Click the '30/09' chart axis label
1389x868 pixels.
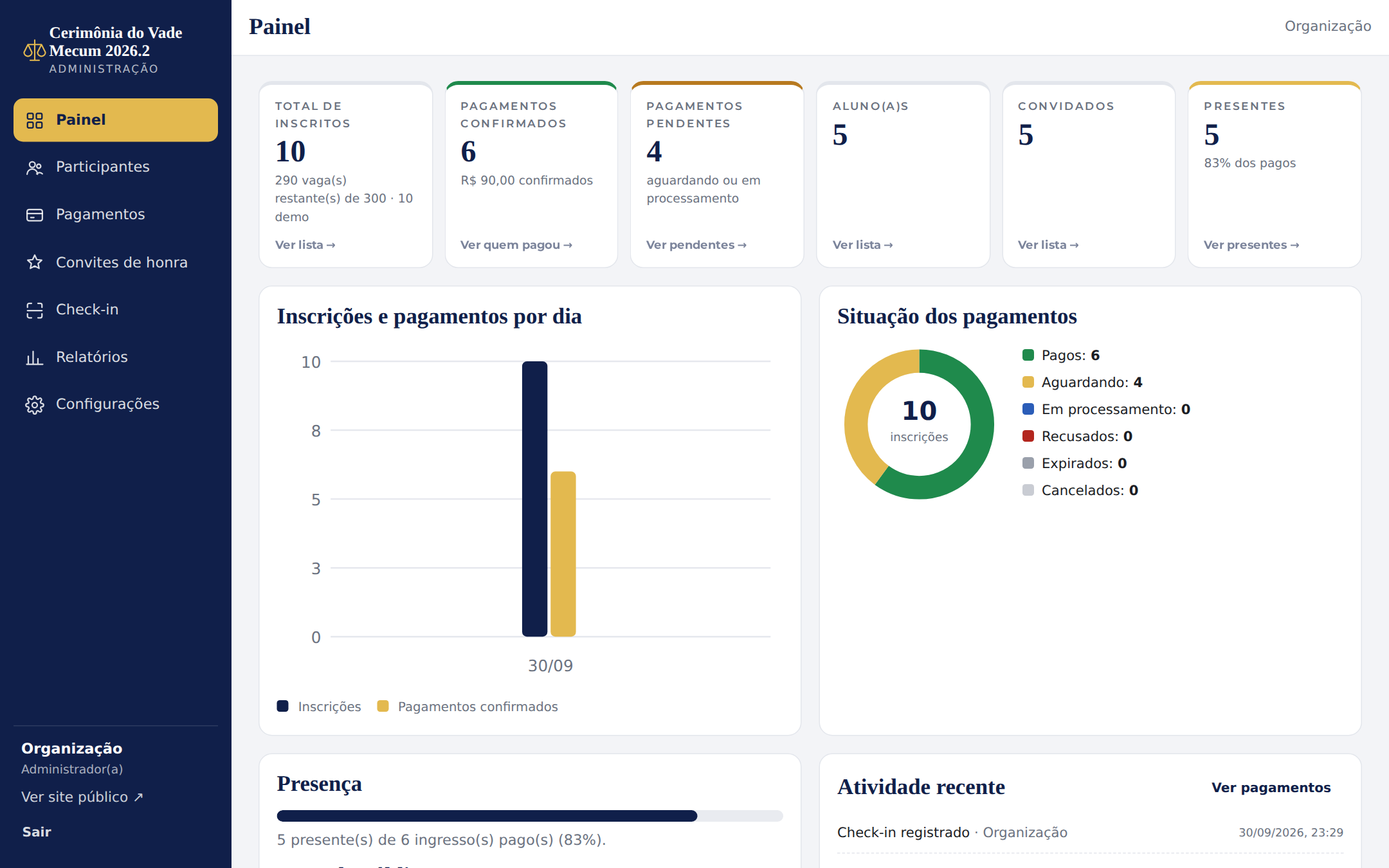550,665
